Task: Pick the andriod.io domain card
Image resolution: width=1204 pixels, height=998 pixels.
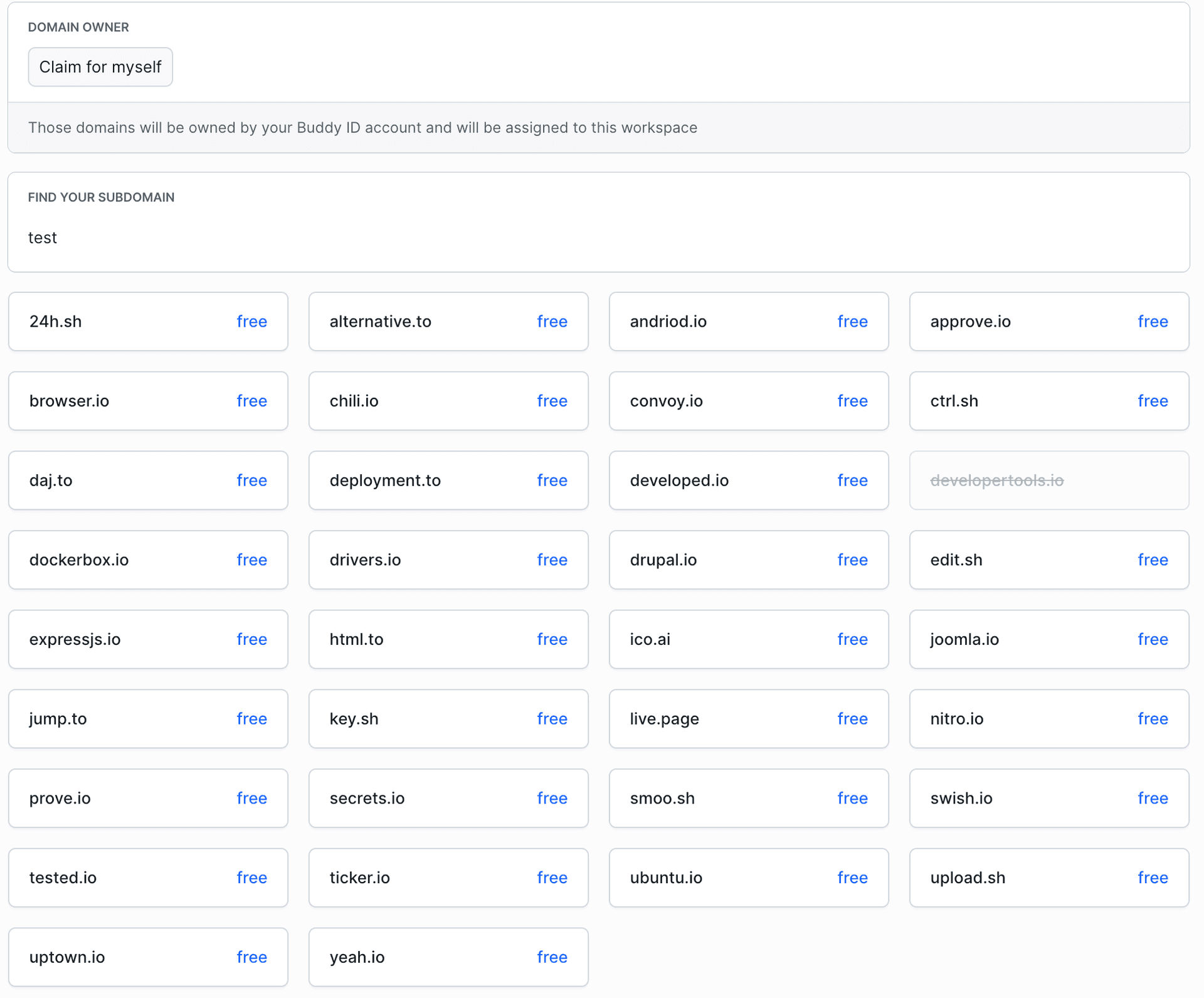Action: 749,321
